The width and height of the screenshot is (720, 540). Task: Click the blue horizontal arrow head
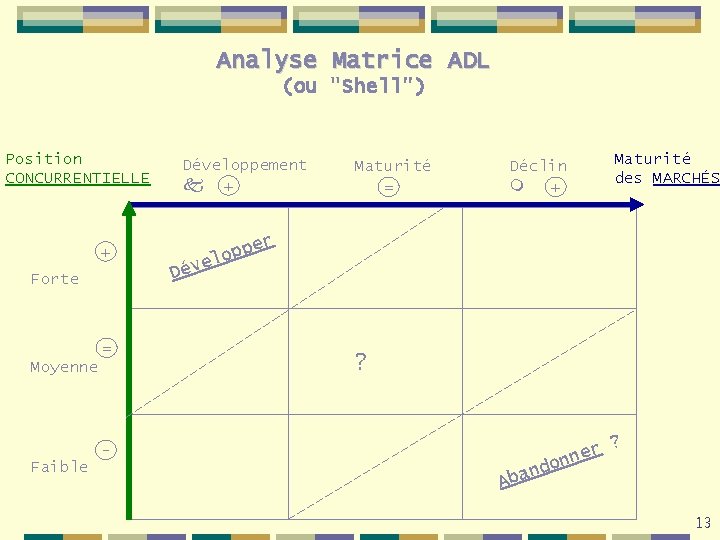[x=636, y=205]
